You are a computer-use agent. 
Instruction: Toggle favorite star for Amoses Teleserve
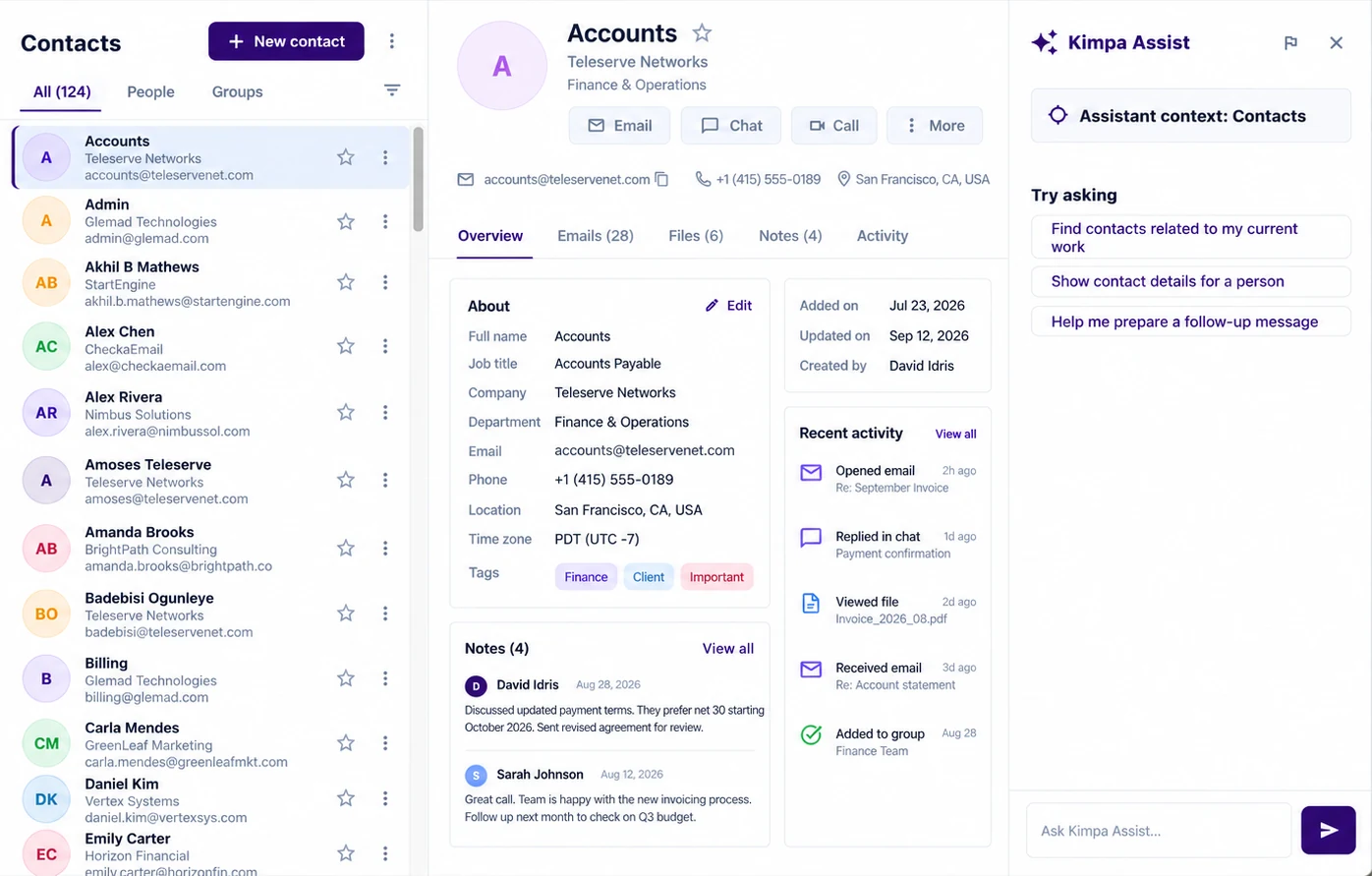click(346, 480)
